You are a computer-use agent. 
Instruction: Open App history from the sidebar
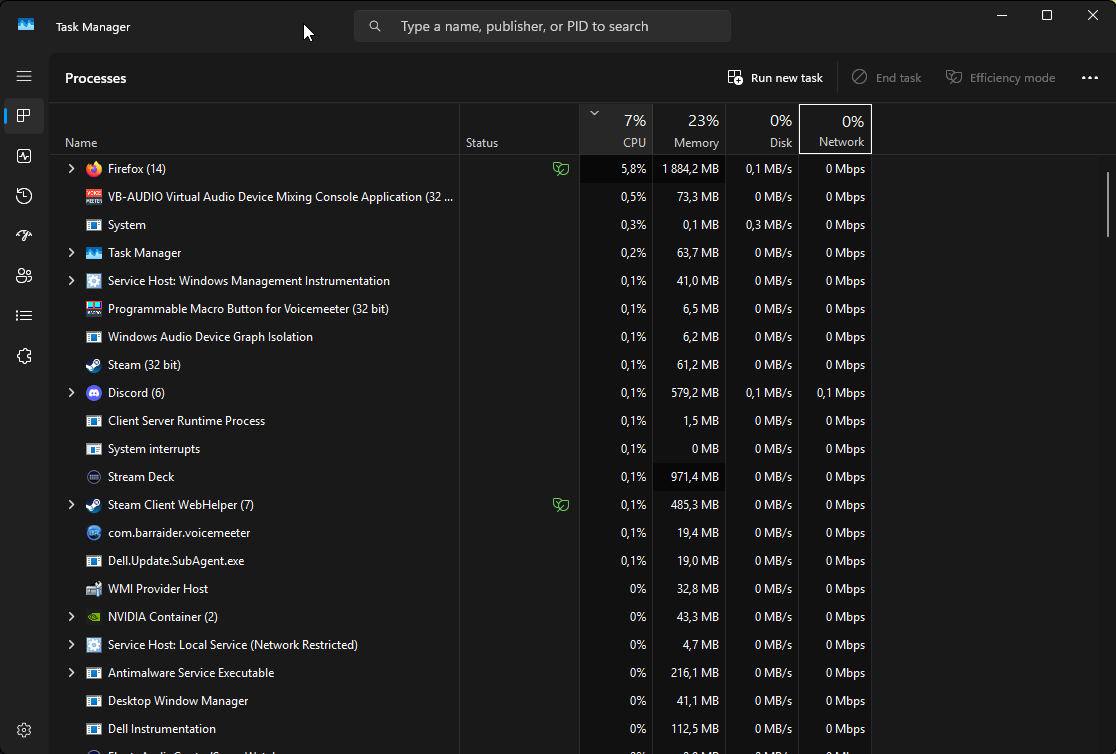tap(24, 196)
